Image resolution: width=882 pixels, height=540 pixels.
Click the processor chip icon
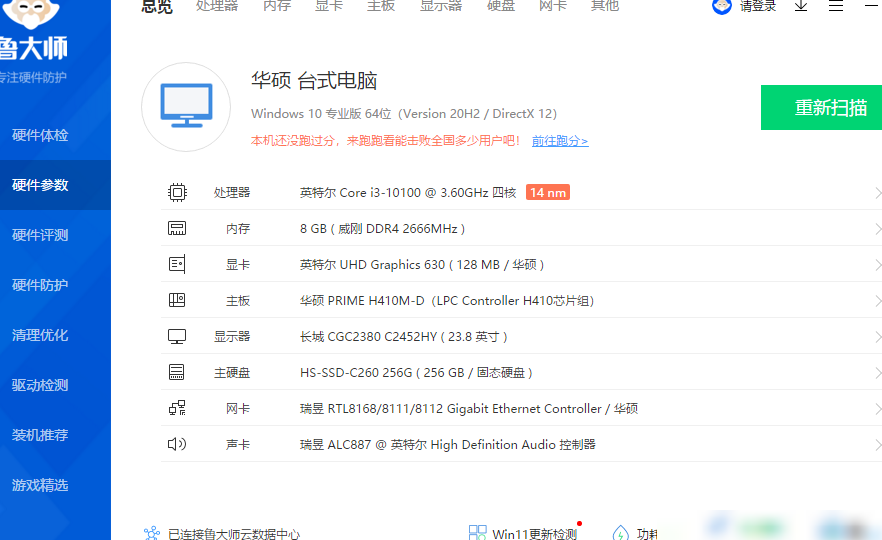tap(177, 192)
